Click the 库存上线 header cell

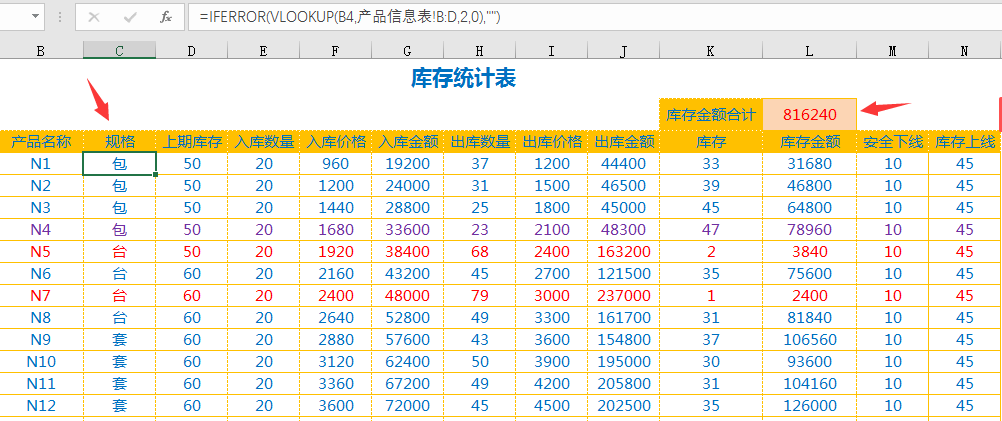965,141
